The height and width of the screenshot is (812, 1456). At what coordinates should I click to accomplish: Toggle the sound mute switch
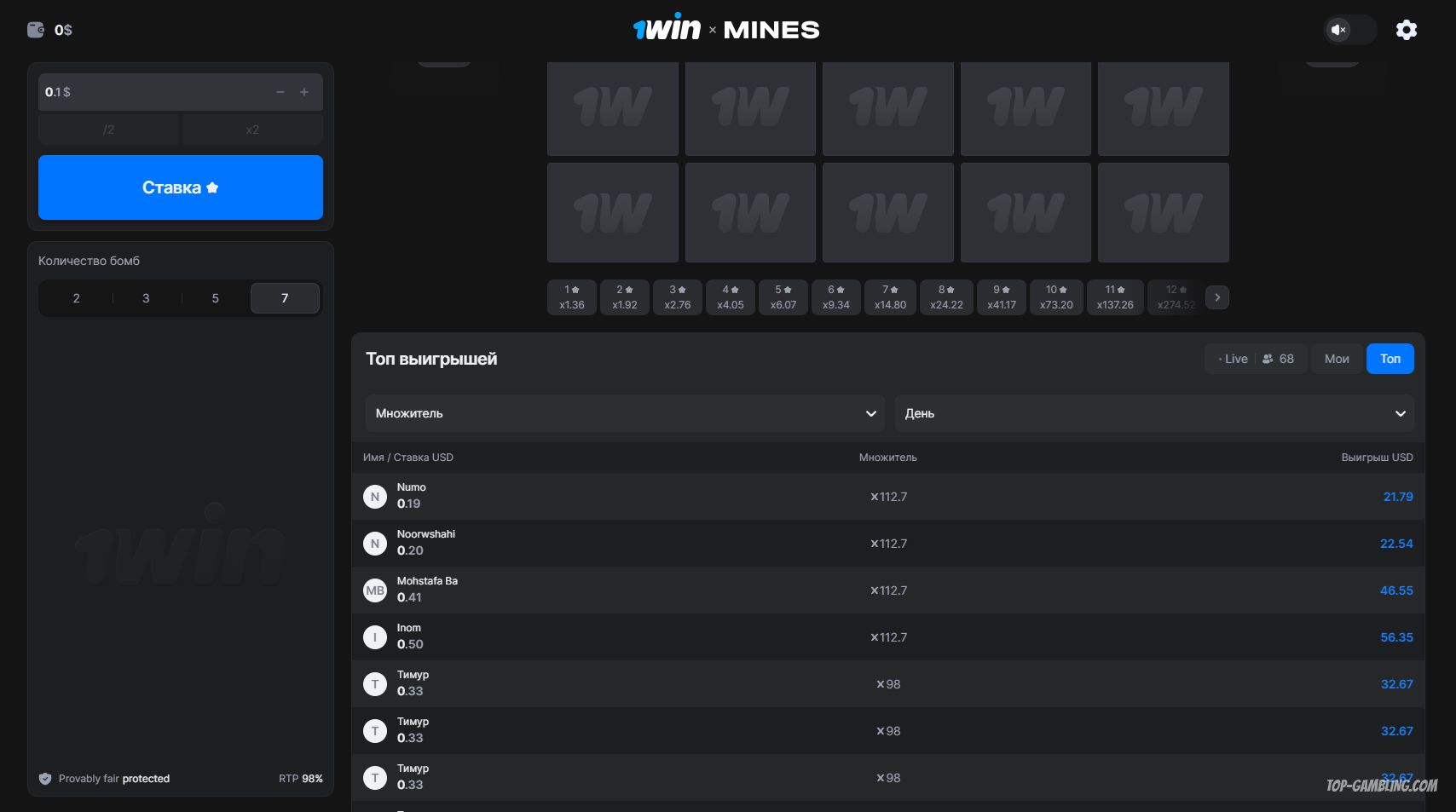coord(1349,30)
